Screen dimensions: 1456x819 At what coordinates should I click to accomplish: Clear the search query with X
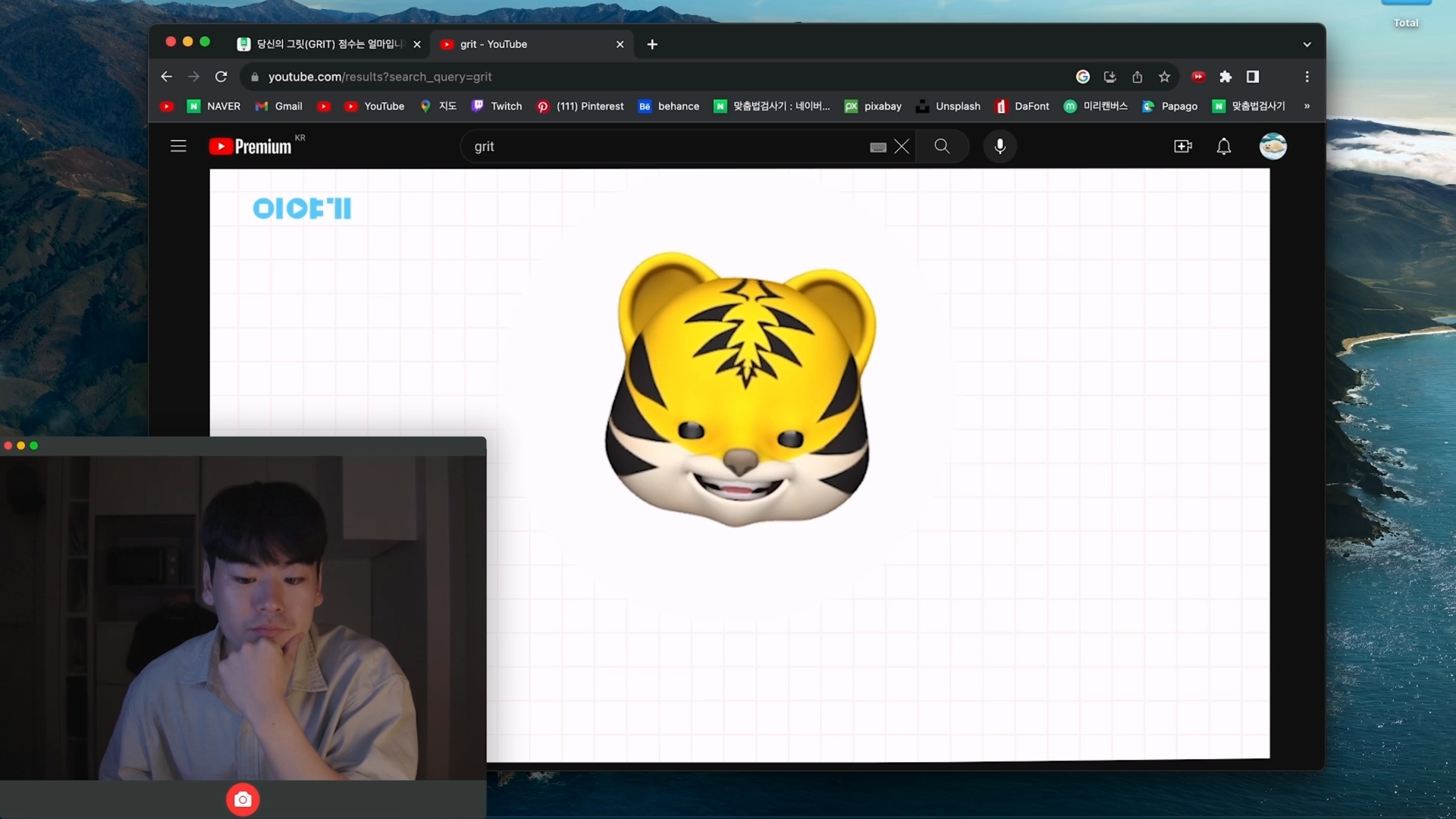point(902,146)
